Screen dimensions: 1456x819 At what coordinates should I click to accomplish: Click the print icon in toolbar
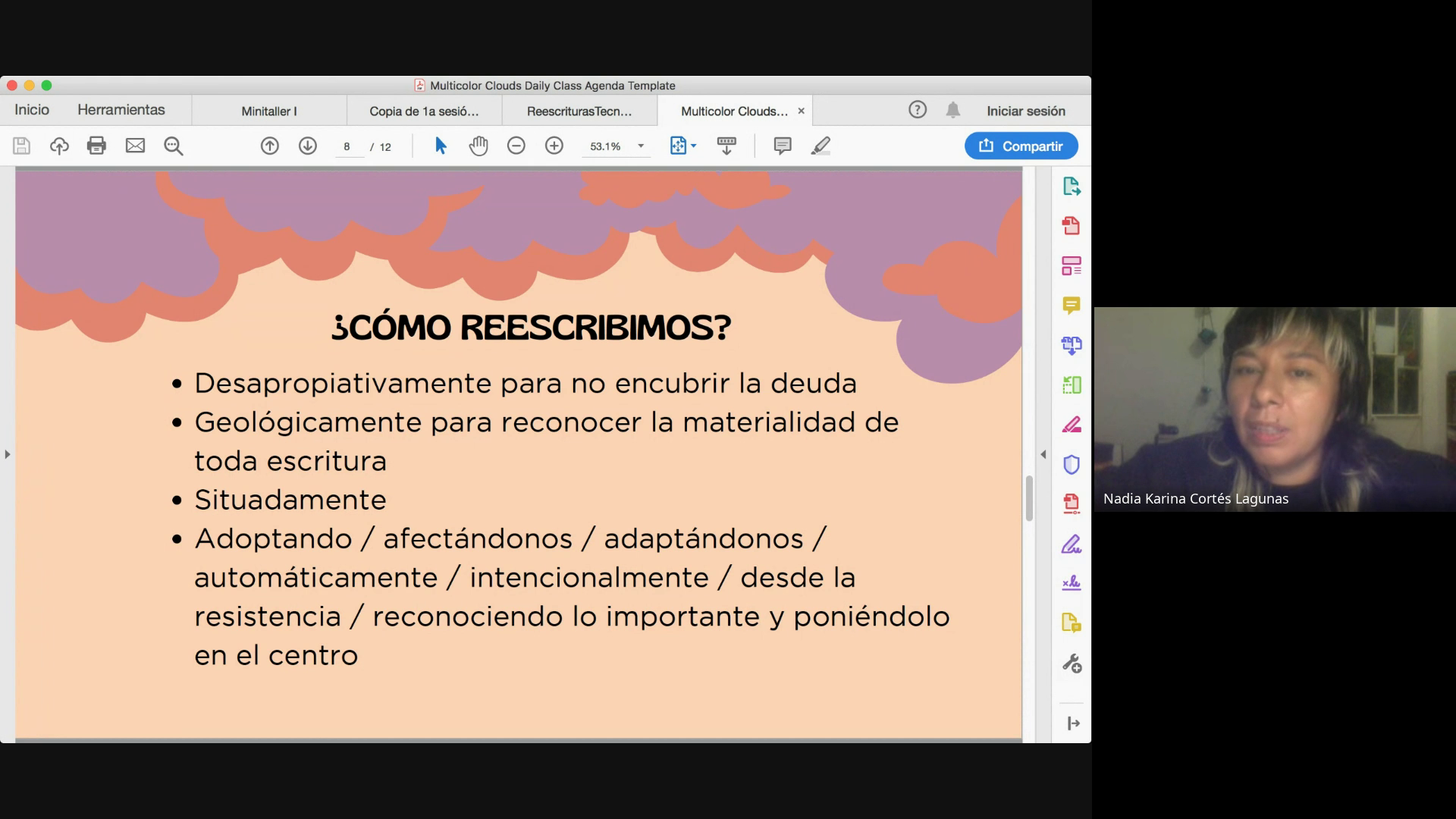tap(96, 146)
